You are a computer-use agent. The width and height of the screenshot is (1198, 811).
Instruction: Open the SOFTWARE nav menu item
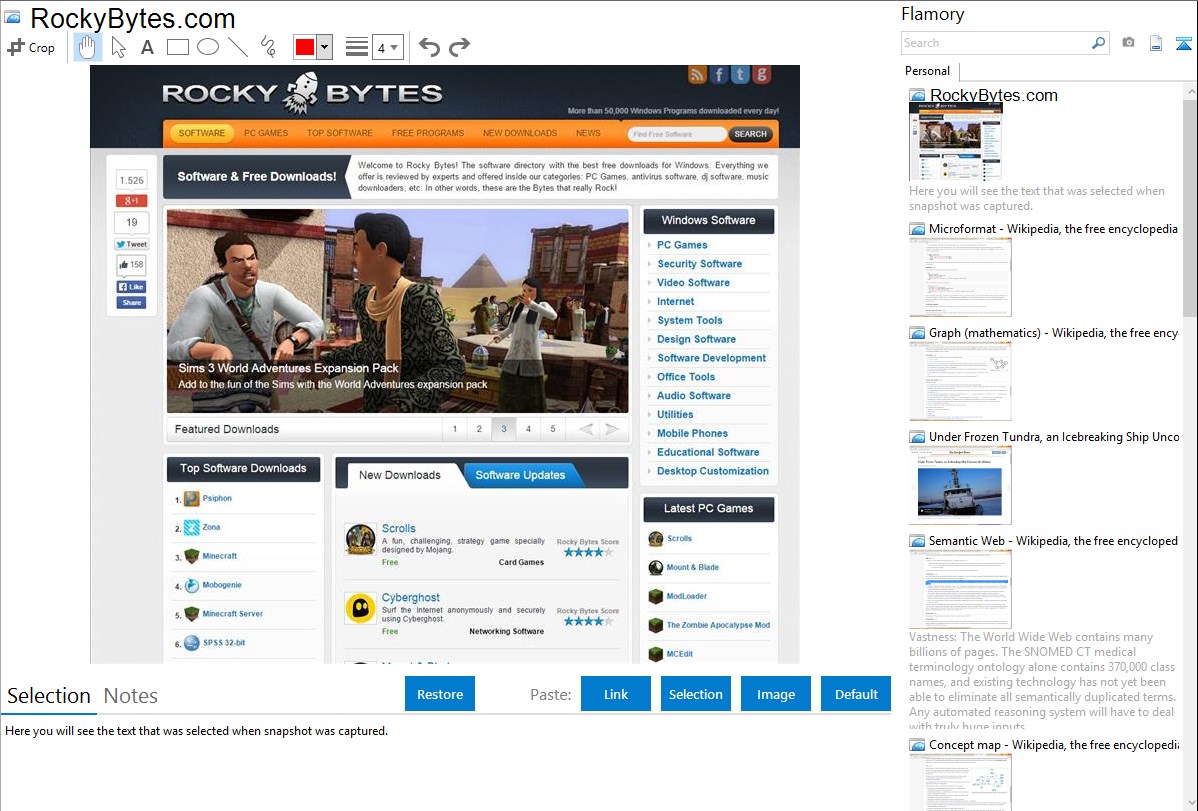click(x=202, y=133)
